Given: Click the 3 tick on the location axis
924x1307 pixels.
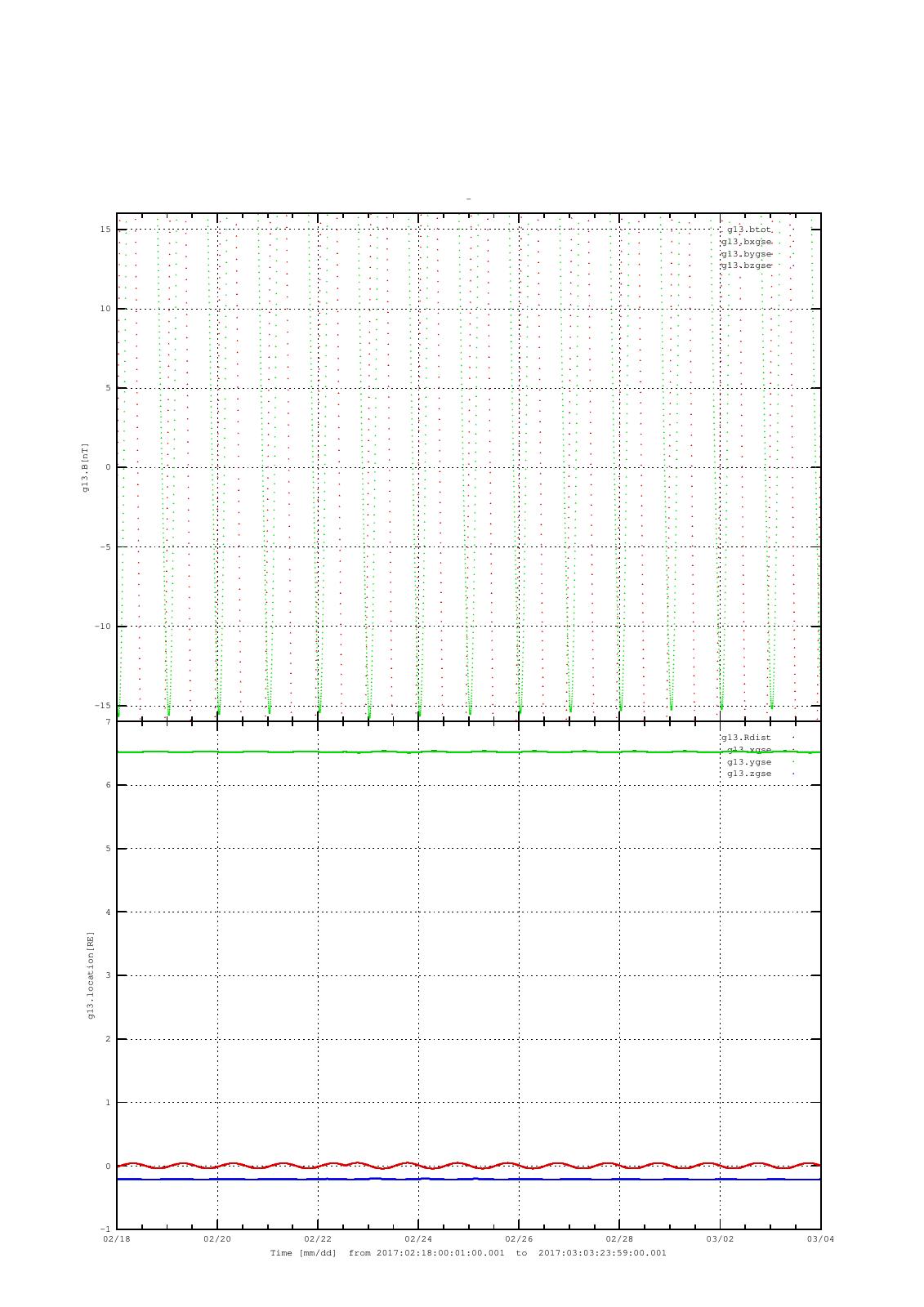Looking at the screenshot, I should point(108,975).
